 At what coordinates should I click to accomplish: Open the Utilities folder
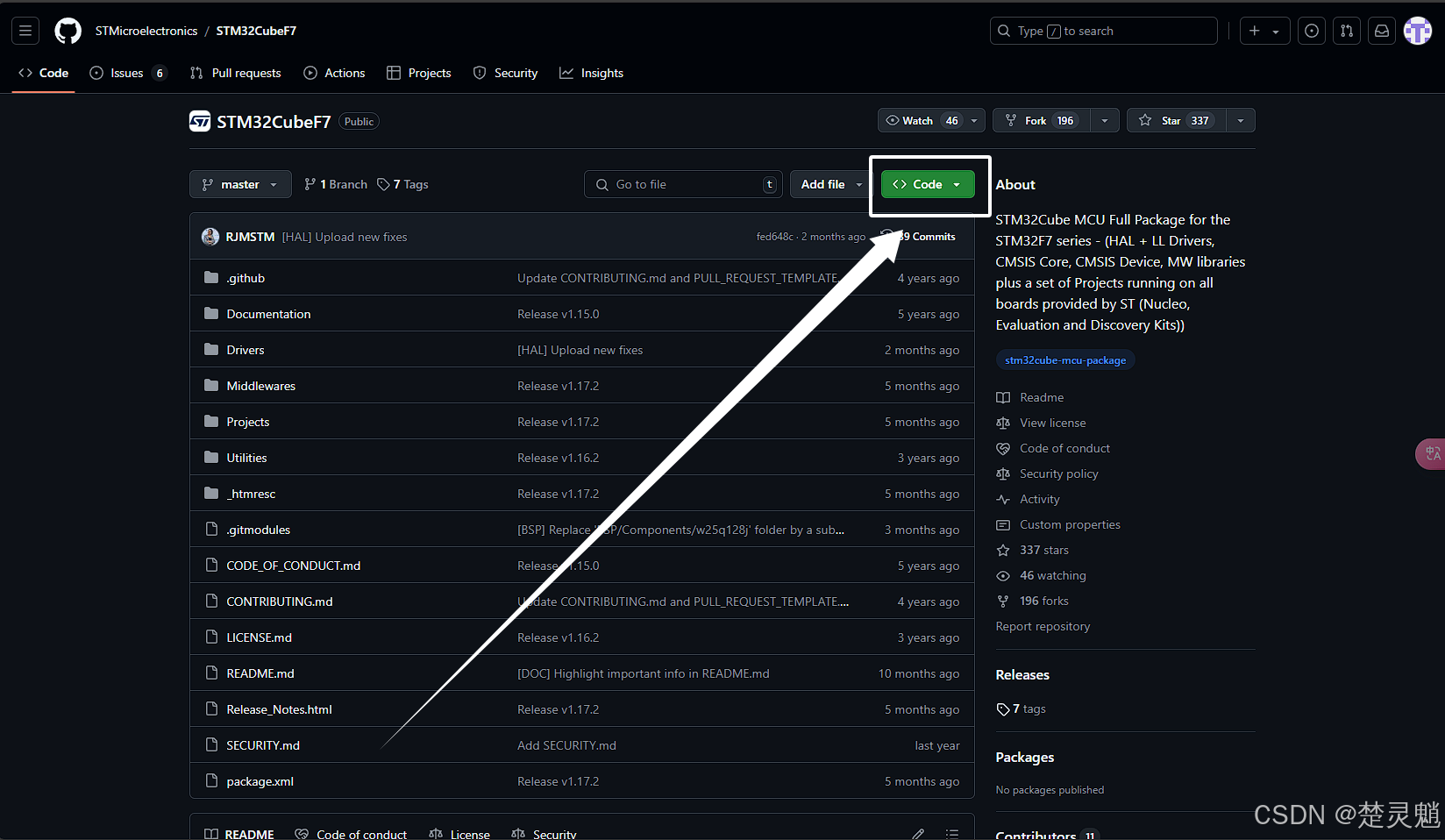246,458
